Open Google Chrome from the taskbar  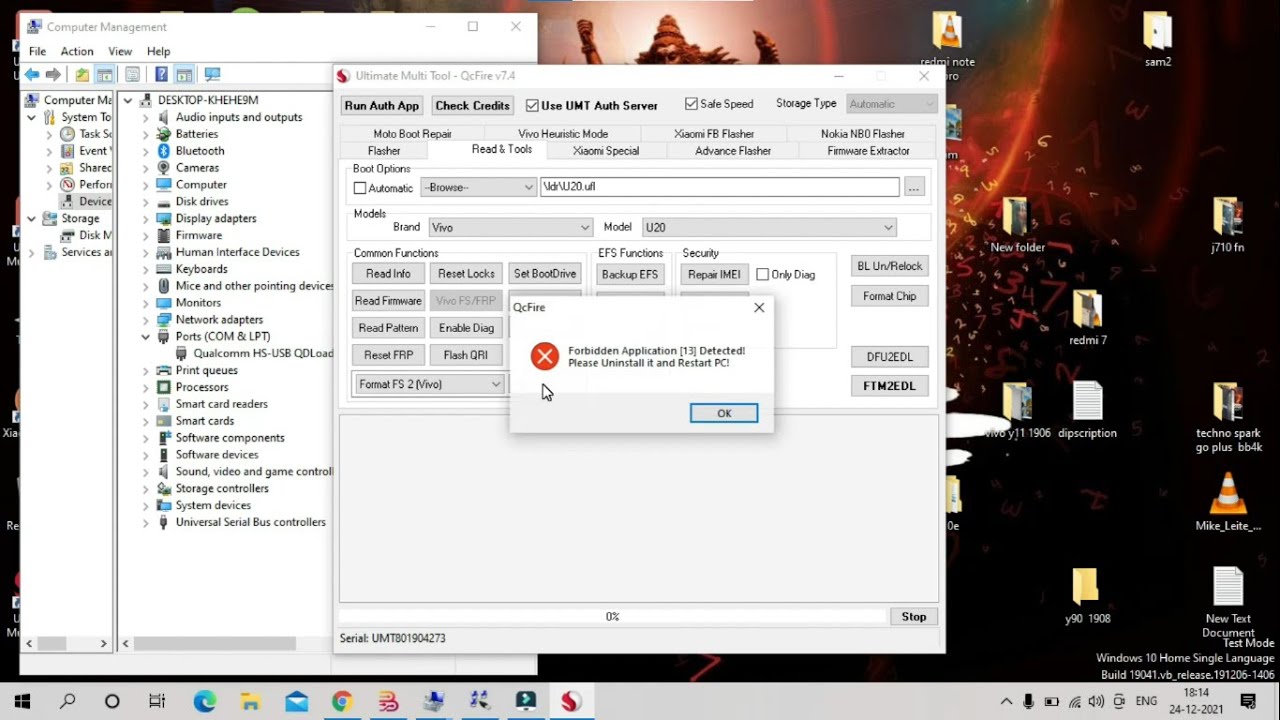342,701
